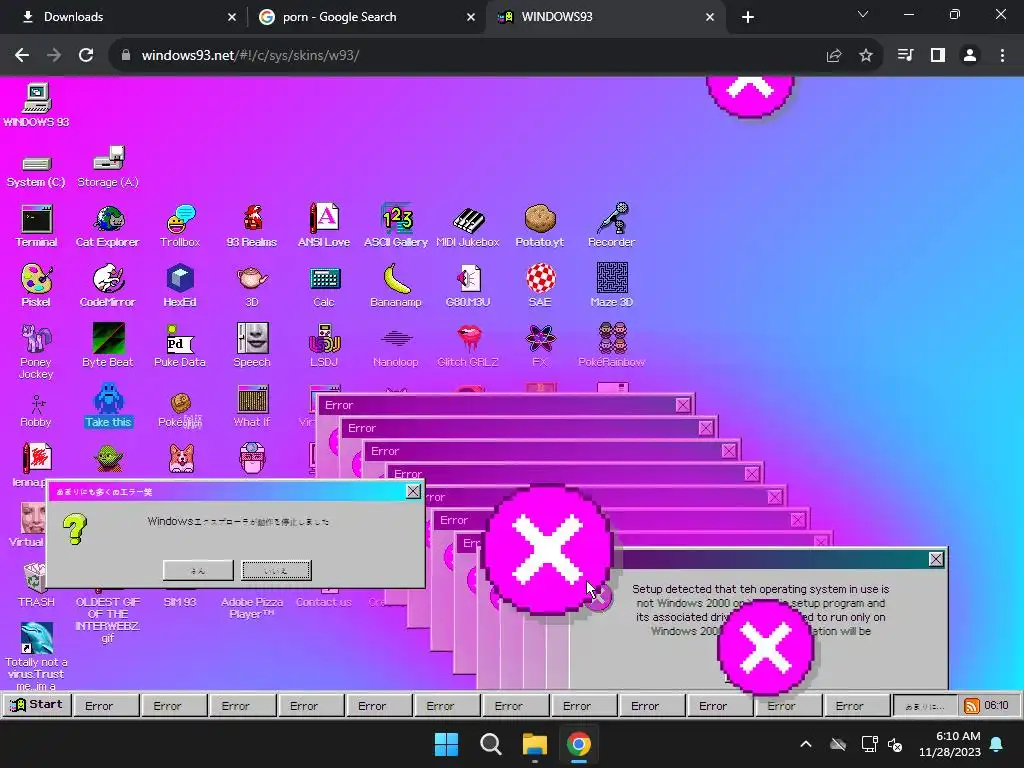Open the Potato.yt icon
Screen dimensions: 1024x768
click(539, 226)
